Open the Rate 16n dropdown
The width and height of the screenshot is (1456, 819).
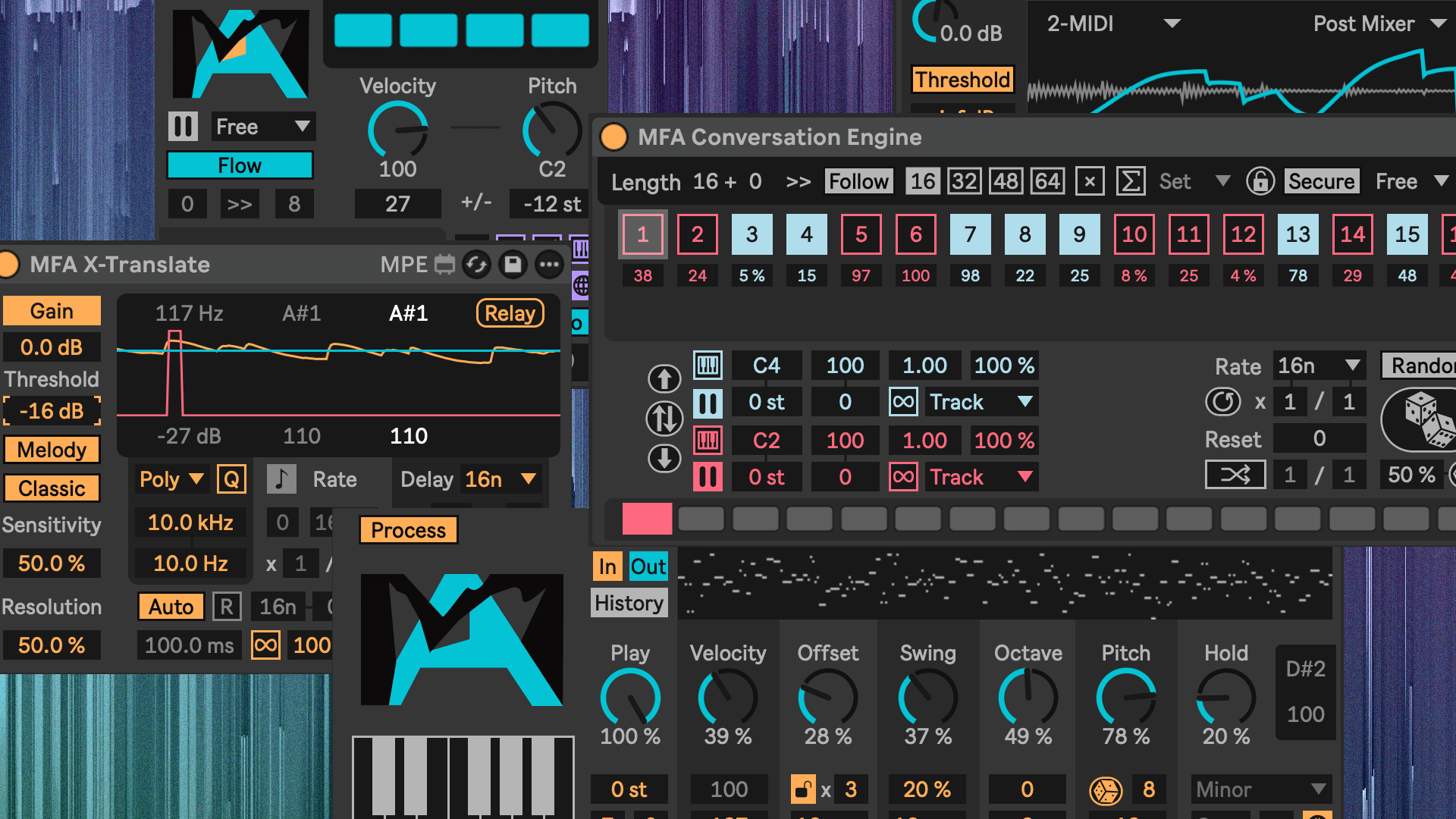(x=1321, y=366)
